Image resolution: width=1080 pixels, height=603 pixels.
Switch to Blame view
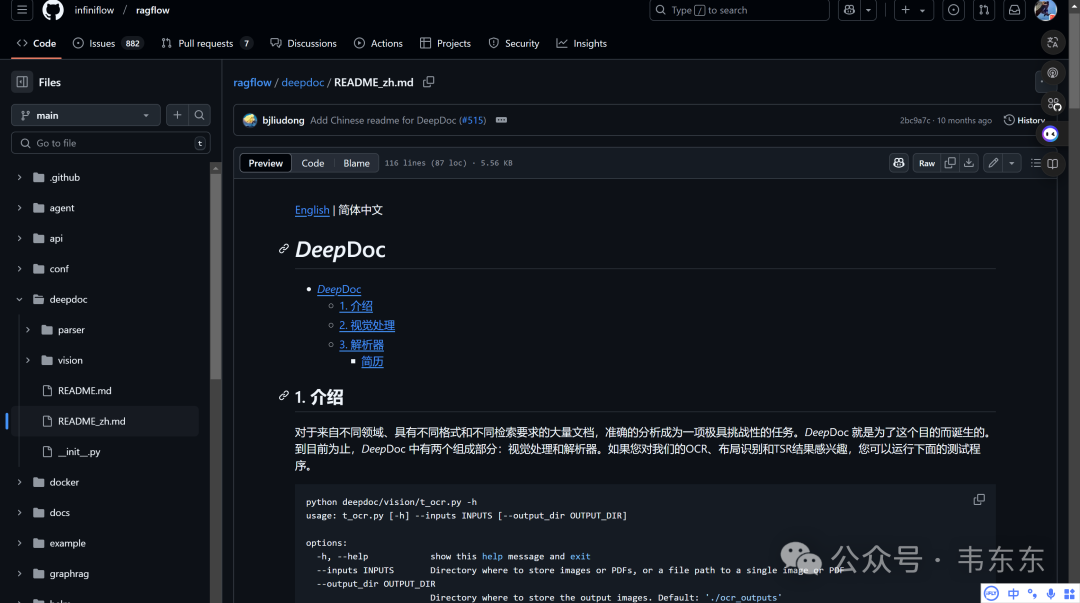(x=356, y=163)
